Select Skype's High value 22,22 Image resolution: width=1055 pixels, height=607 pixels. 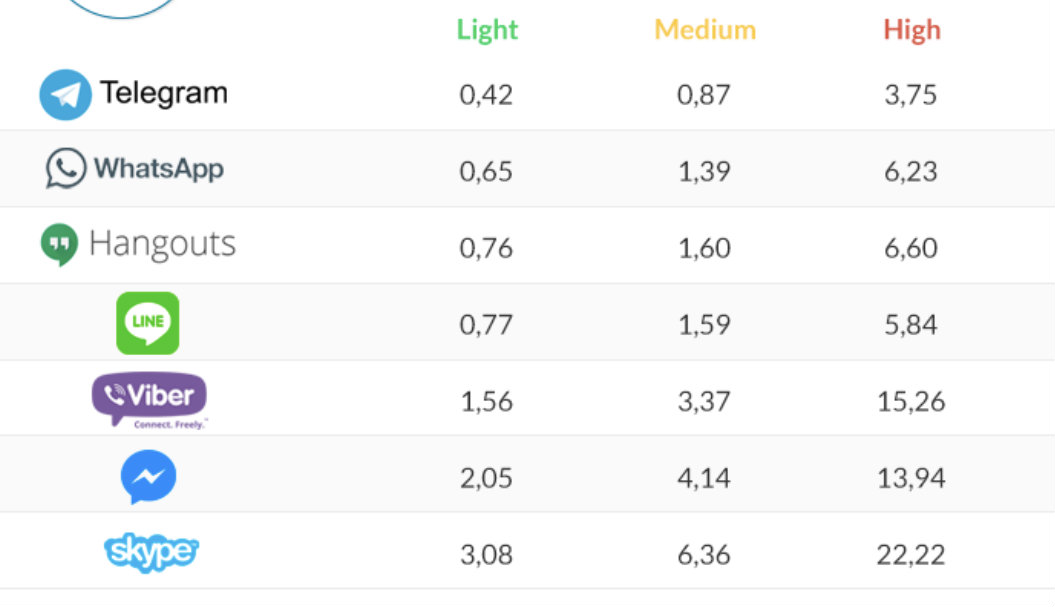tap(911, 555)
